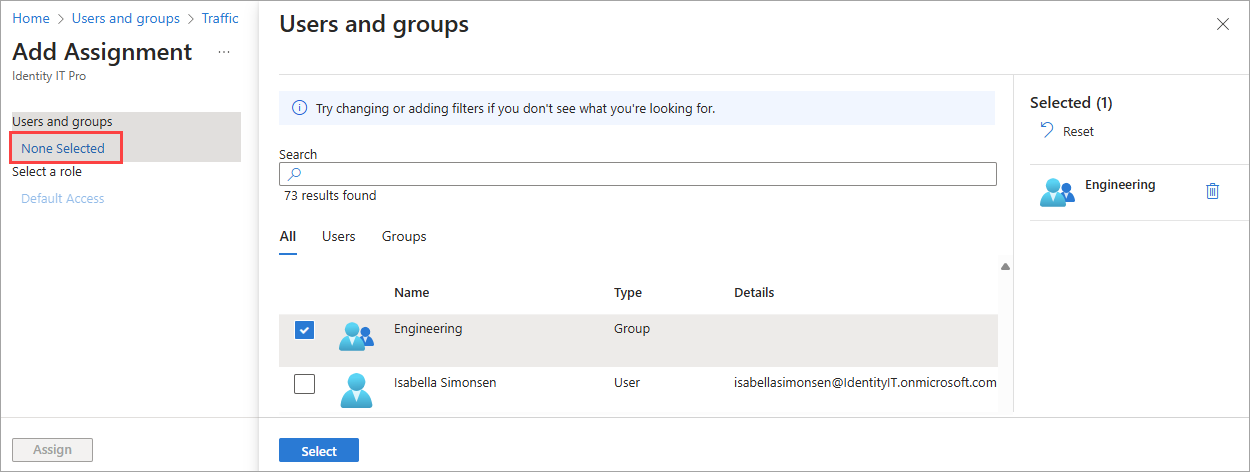
Task: Go to Home breadcrumb
Action: [31, 18]
